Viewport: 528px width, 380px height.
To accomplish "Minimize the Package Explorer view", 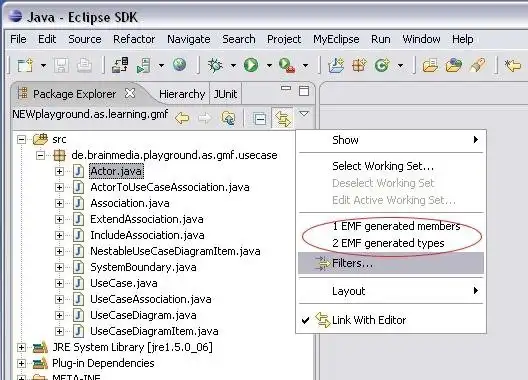I will (286, 88).
